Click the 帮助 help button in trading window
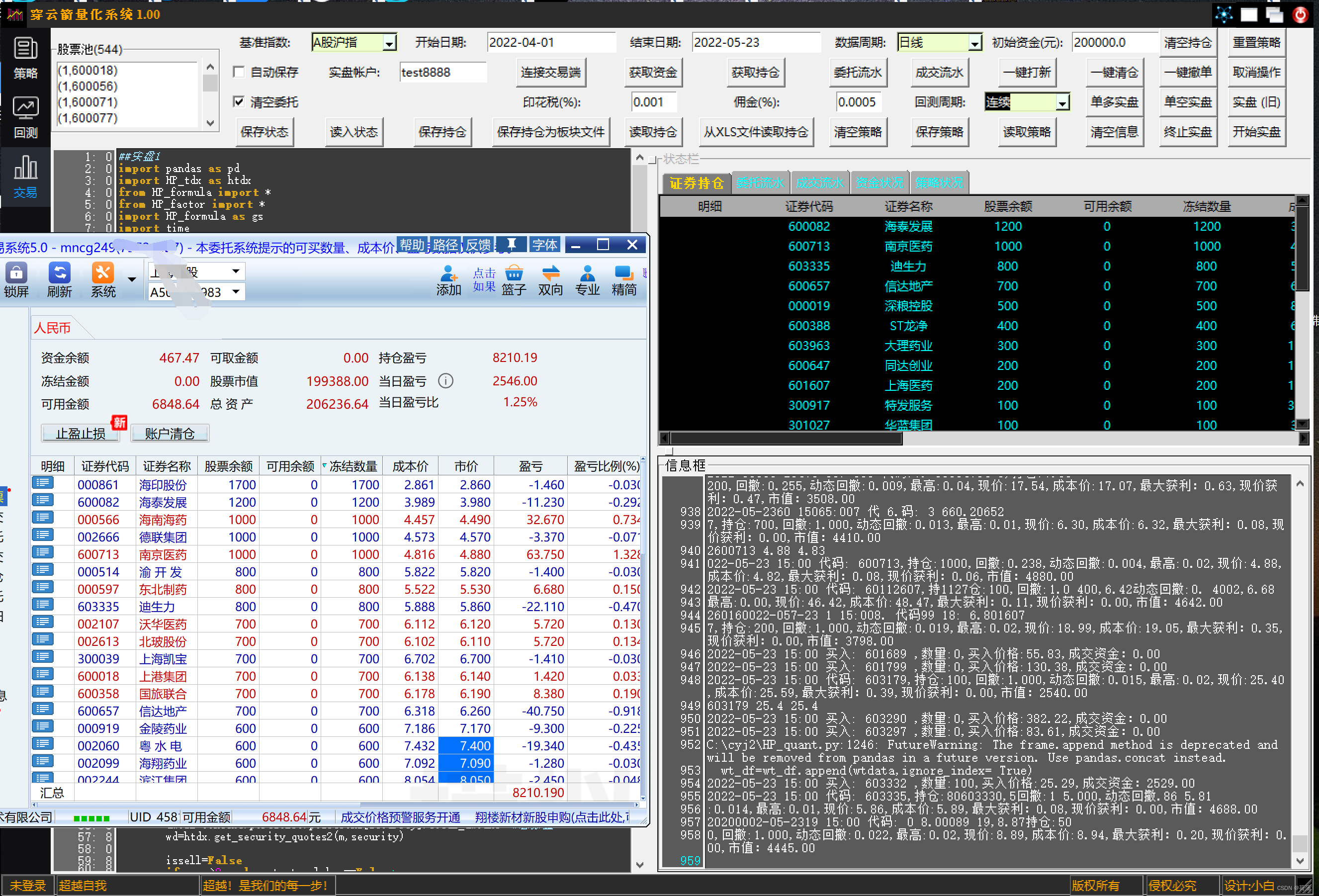 point(412,245)
